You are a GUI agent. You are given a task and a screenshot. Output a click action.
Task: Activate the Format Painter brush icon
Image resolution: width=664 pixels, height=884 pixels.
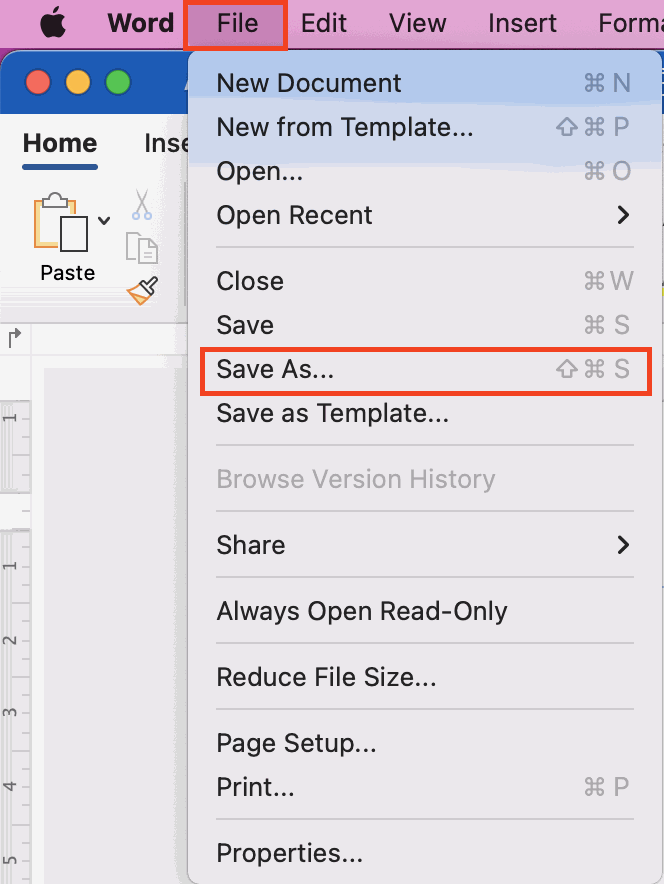143,291
